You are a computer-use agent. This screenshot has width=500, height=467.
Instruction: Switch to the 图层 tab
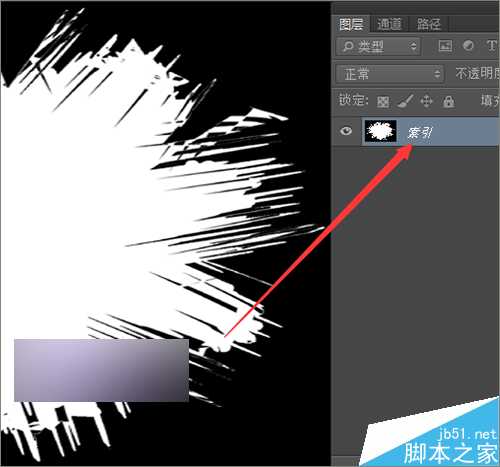point(351,24)
